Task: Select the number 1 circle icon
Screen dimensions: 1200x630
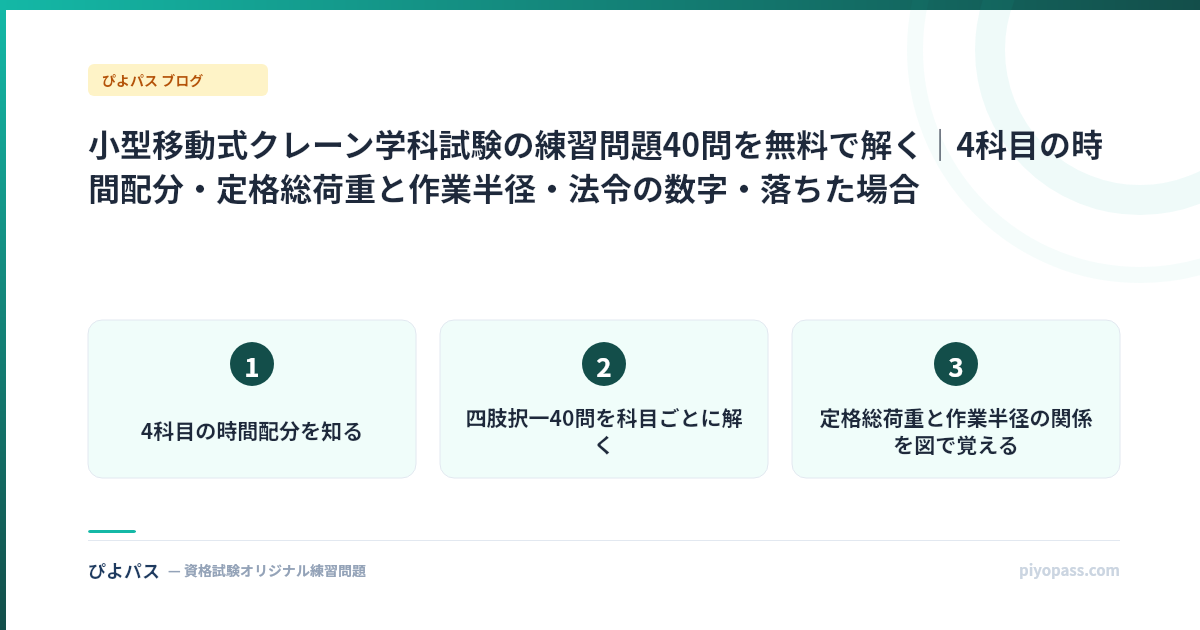Action: click(x=252, y=364)
